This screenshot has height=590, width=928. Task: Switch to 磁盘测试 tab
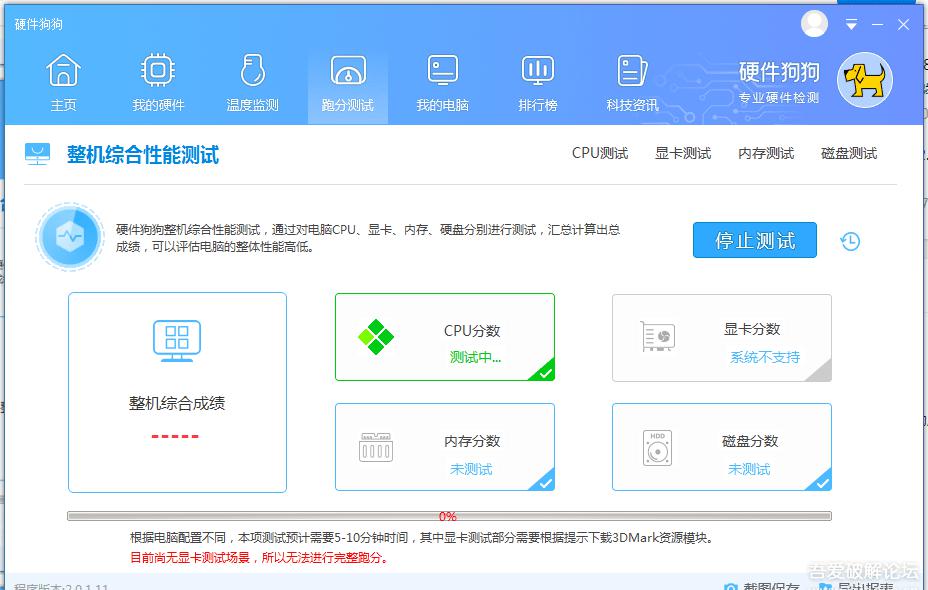coord(849,153)
